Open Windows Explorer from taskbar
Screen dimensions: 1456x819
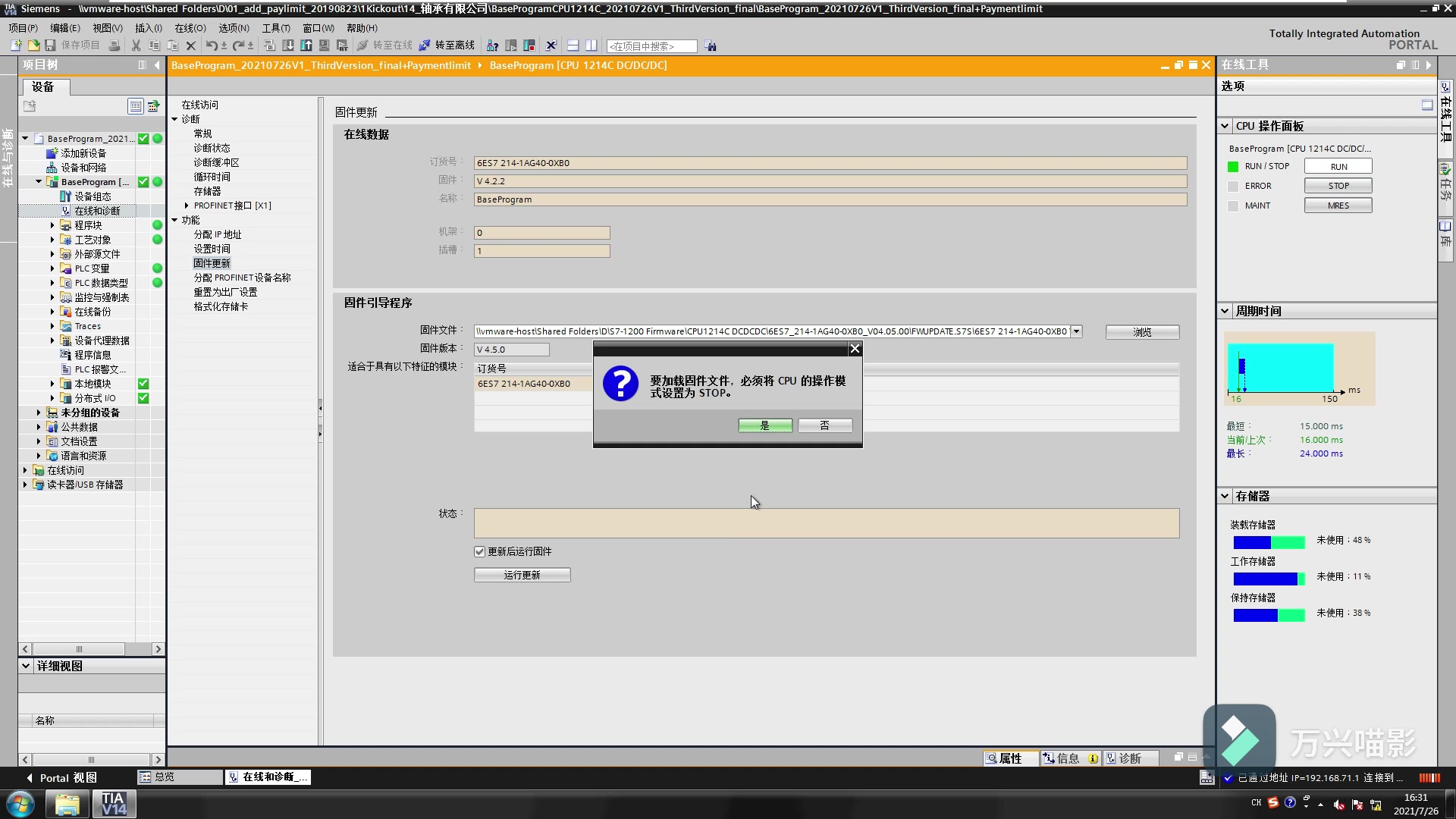[67, 804]
